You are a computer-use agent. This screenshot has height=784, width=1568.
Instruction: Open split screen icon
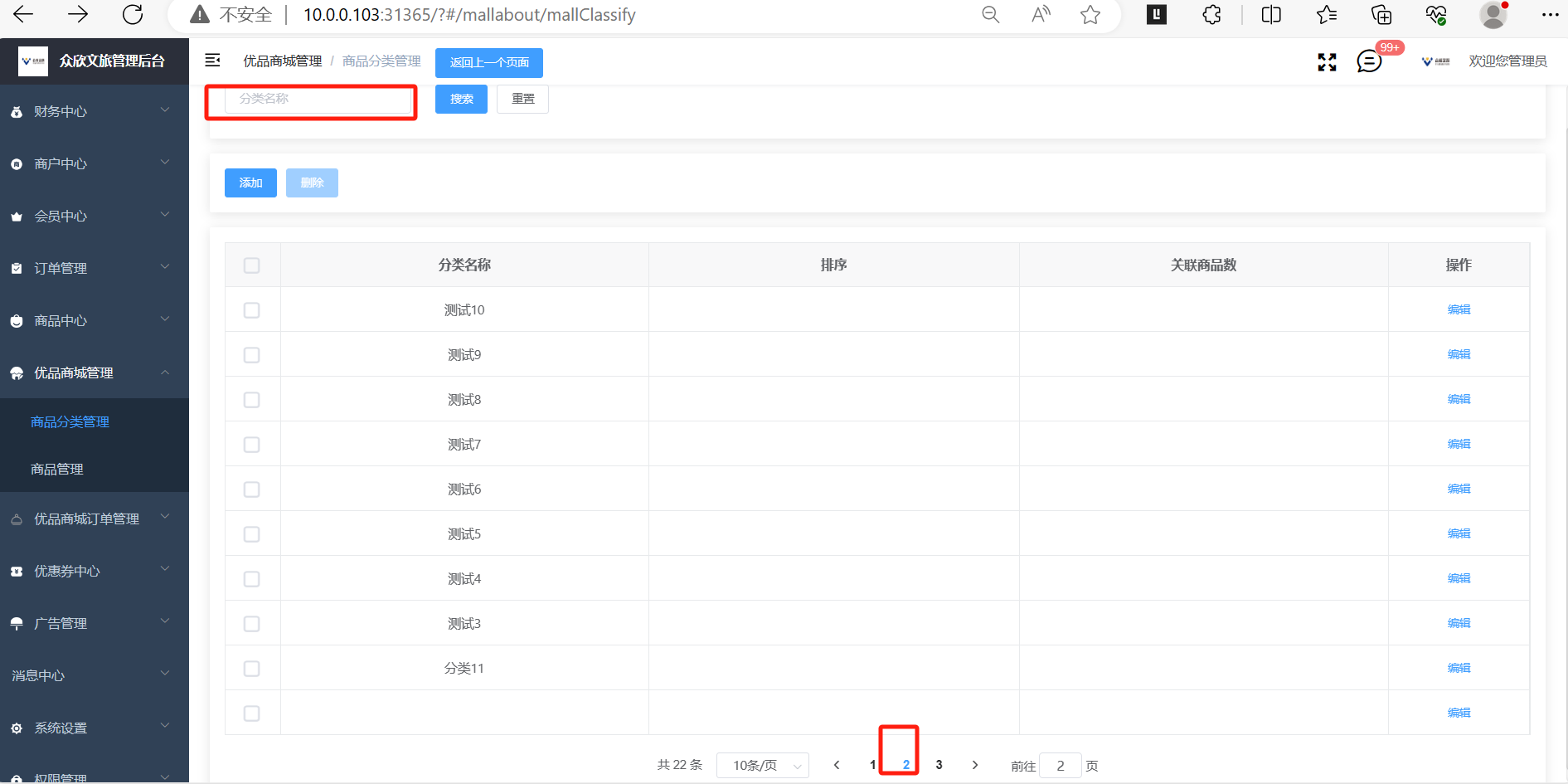coord(1271,14)
